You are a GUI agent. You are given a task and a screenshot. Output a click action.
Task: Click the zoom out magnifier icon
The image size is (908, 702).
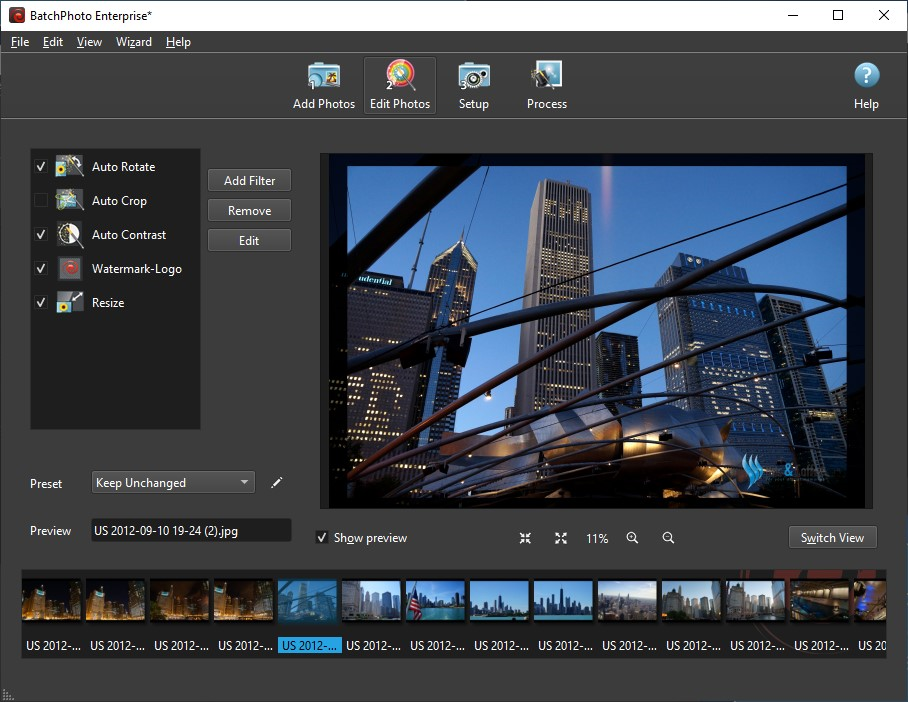[668, 538]
